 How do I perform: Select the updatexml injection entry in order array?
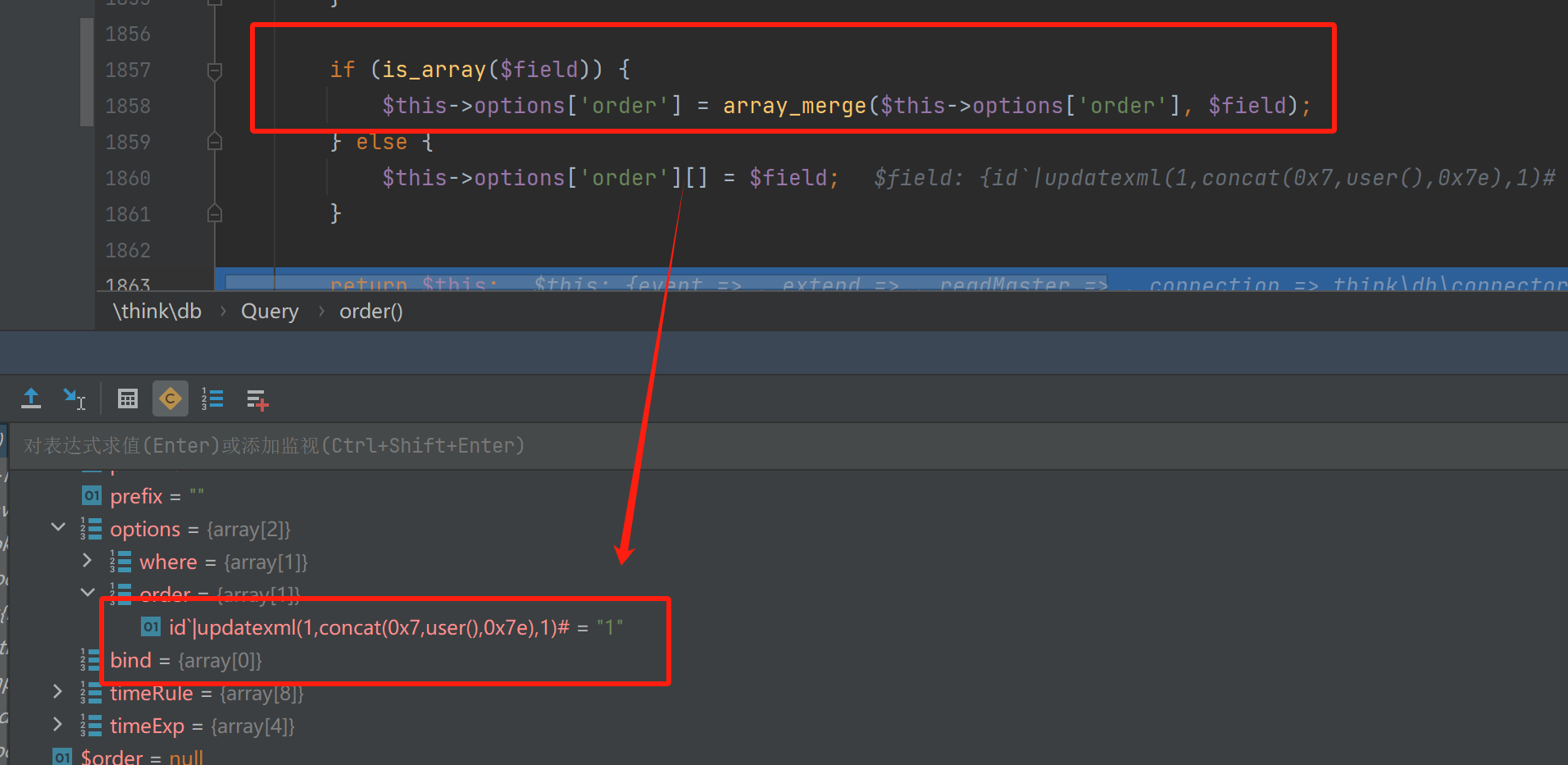369,628
